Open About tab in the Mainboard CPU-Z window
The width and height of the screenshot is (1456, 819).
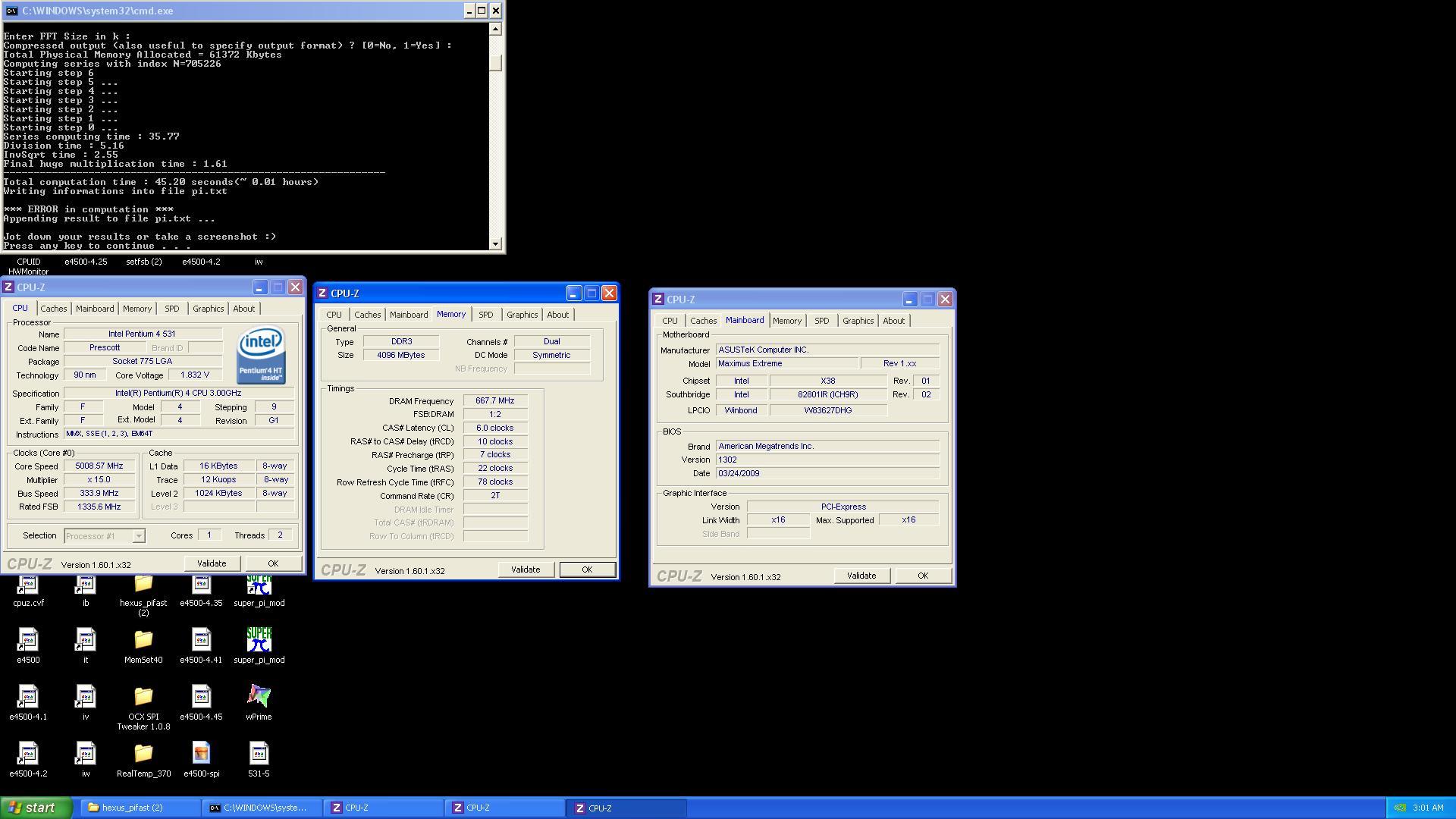pos(893,321)
